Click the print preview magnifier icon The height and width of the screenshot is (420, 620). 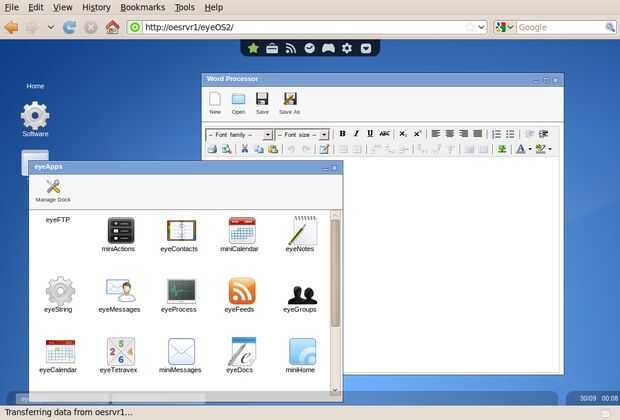(x=227, y=149)
